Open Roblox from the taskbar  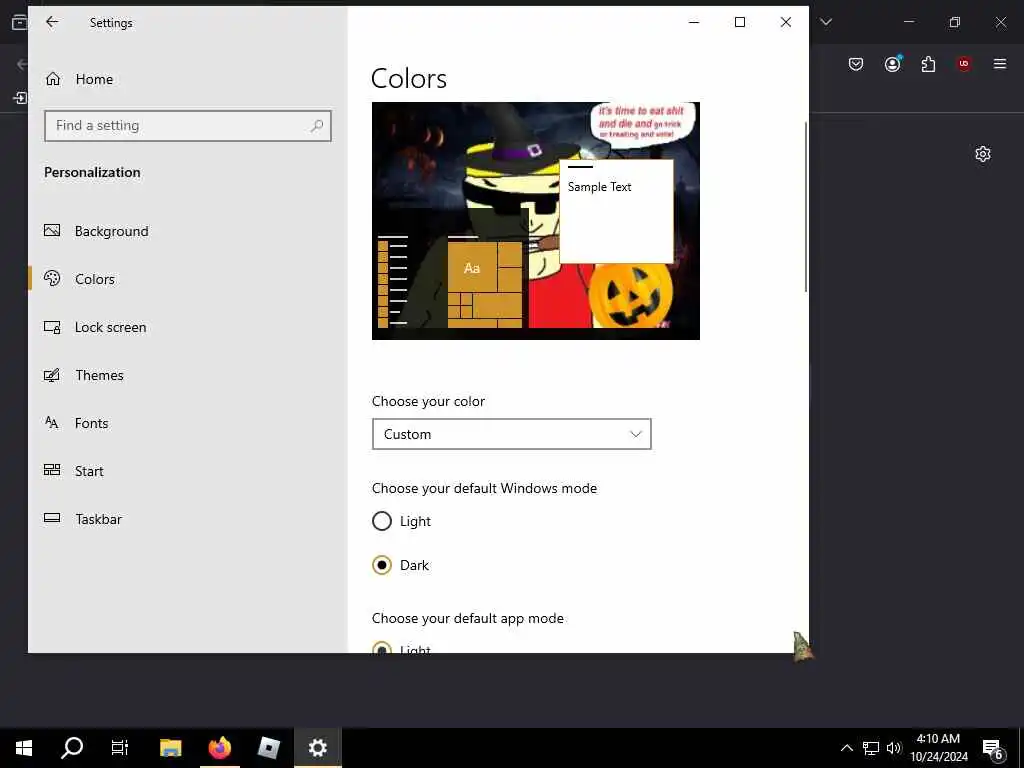tap(268, 748)
